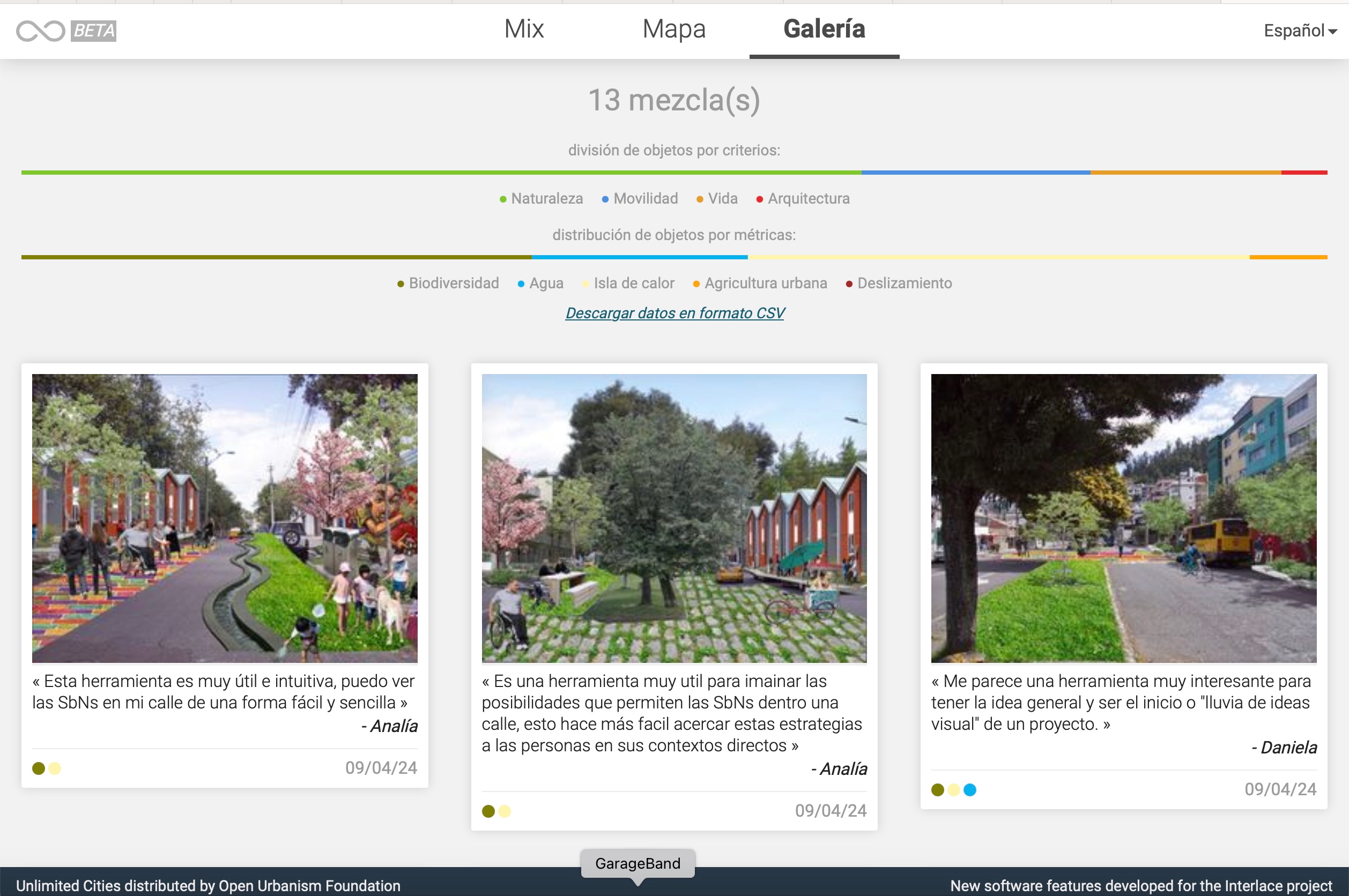
Task: Open first Analía street mix thumbnail
Action: point(225,518)
